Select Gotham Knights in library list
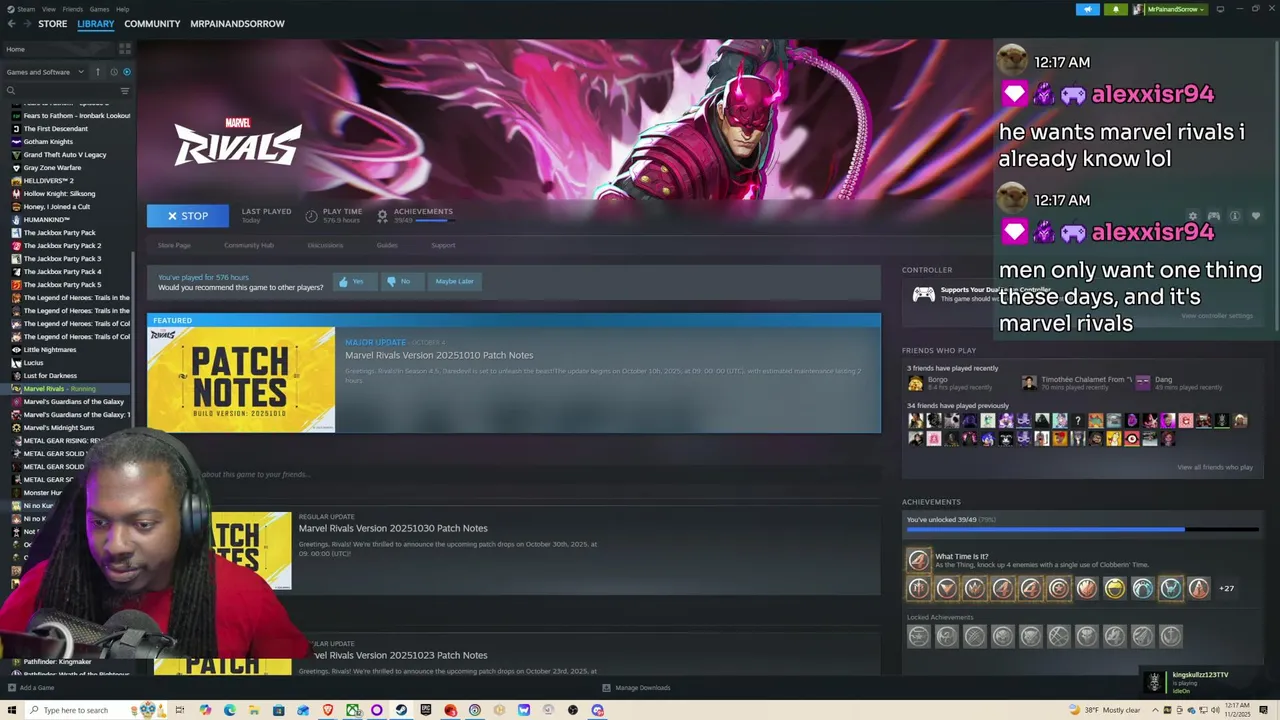Image resolution: width=1280 pixels, height=720 pixels. [48, 141]
